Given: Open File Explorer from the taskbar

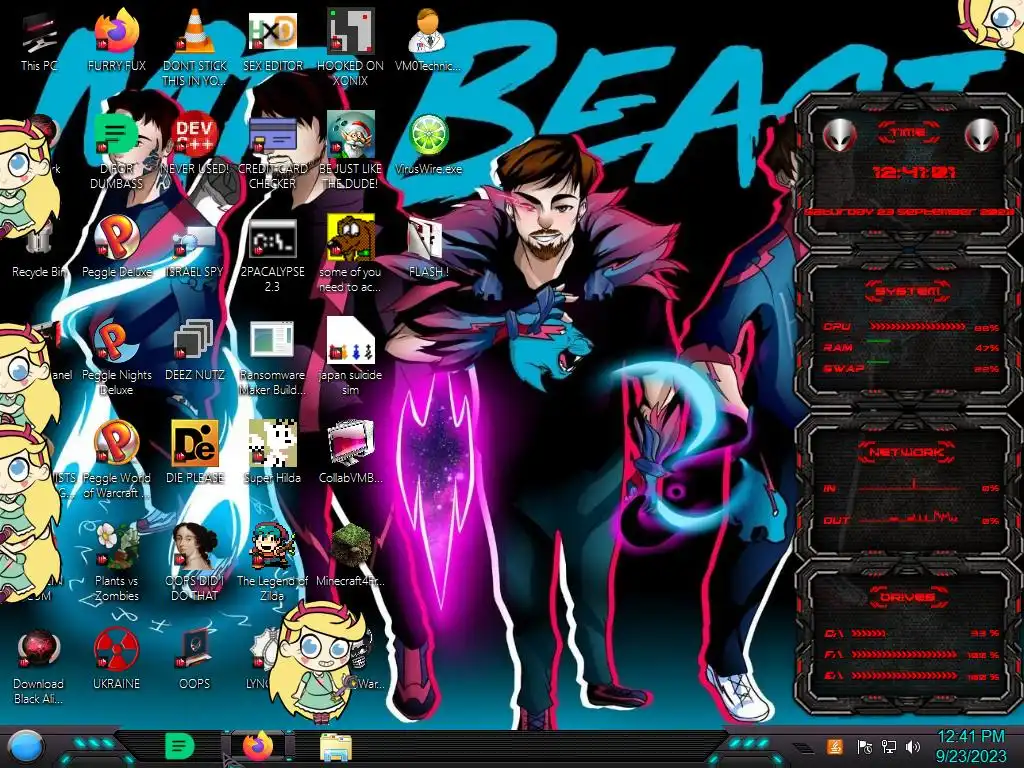Looking at the screenshot, I should pos(336,747).
